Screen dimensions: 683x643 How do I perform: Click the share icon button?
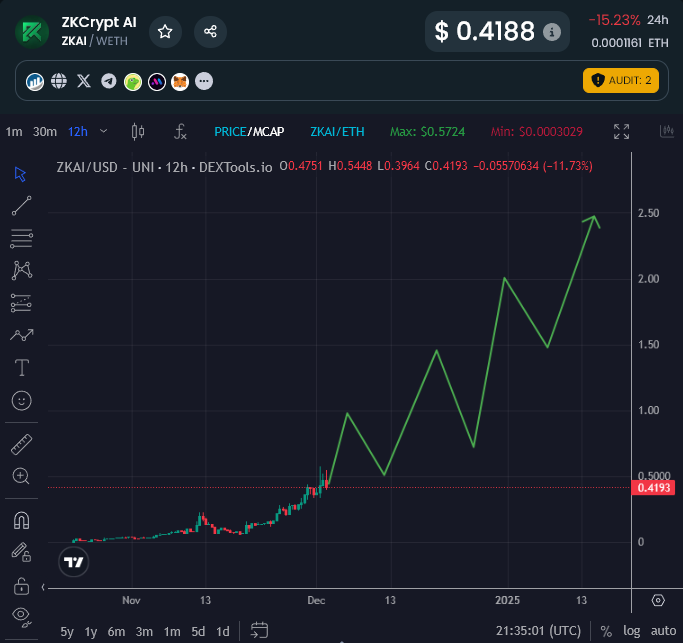[x=210, y=32]
